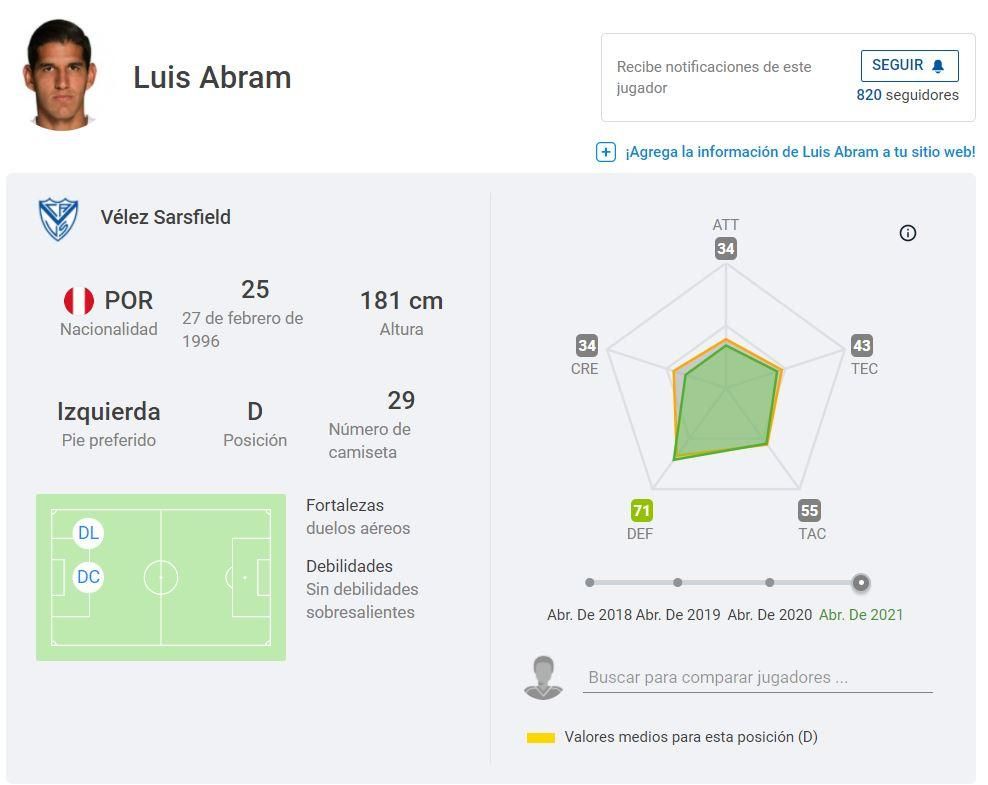Select the Abr. De 2018 timeline point
This screenshot has width=988, height=785.
(590, 582)
